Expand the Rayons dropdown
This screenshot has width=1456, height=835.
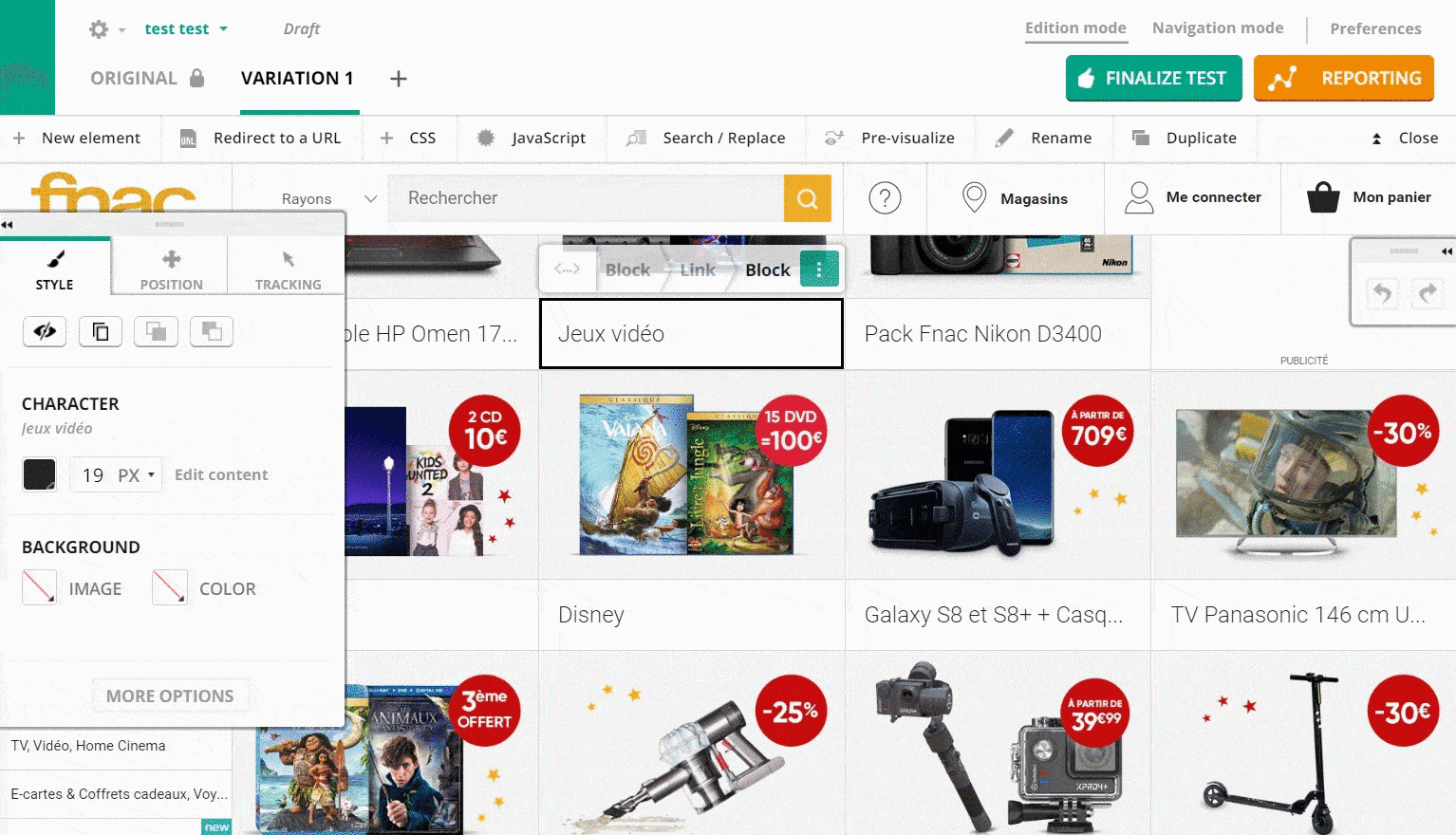tap(328, 198)
